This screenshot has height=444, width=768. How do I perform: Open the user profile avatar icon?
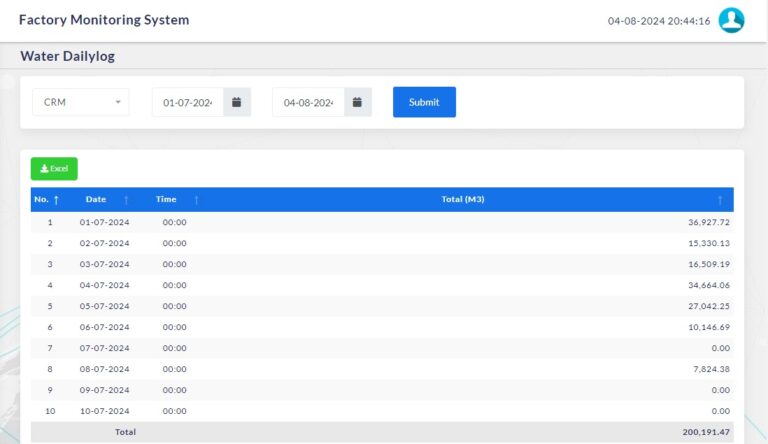click(731, 21)
